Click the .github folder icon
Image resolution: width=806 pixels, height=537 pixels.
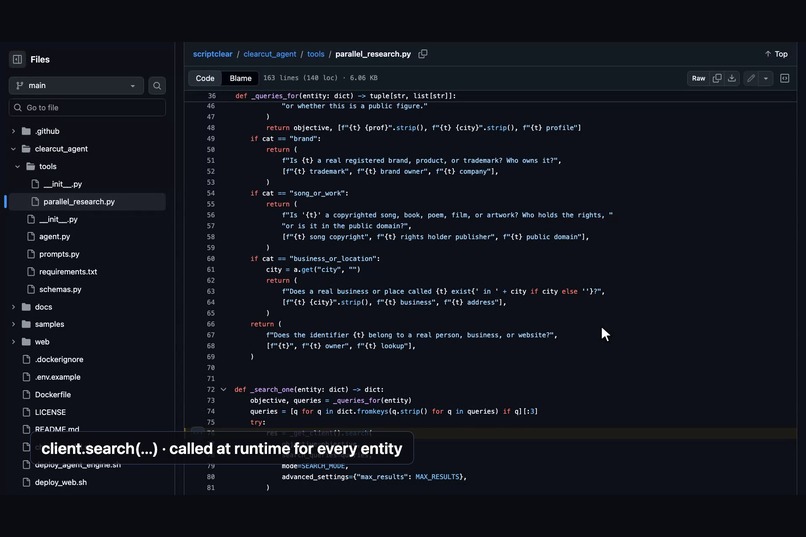(x=26, y=131)
